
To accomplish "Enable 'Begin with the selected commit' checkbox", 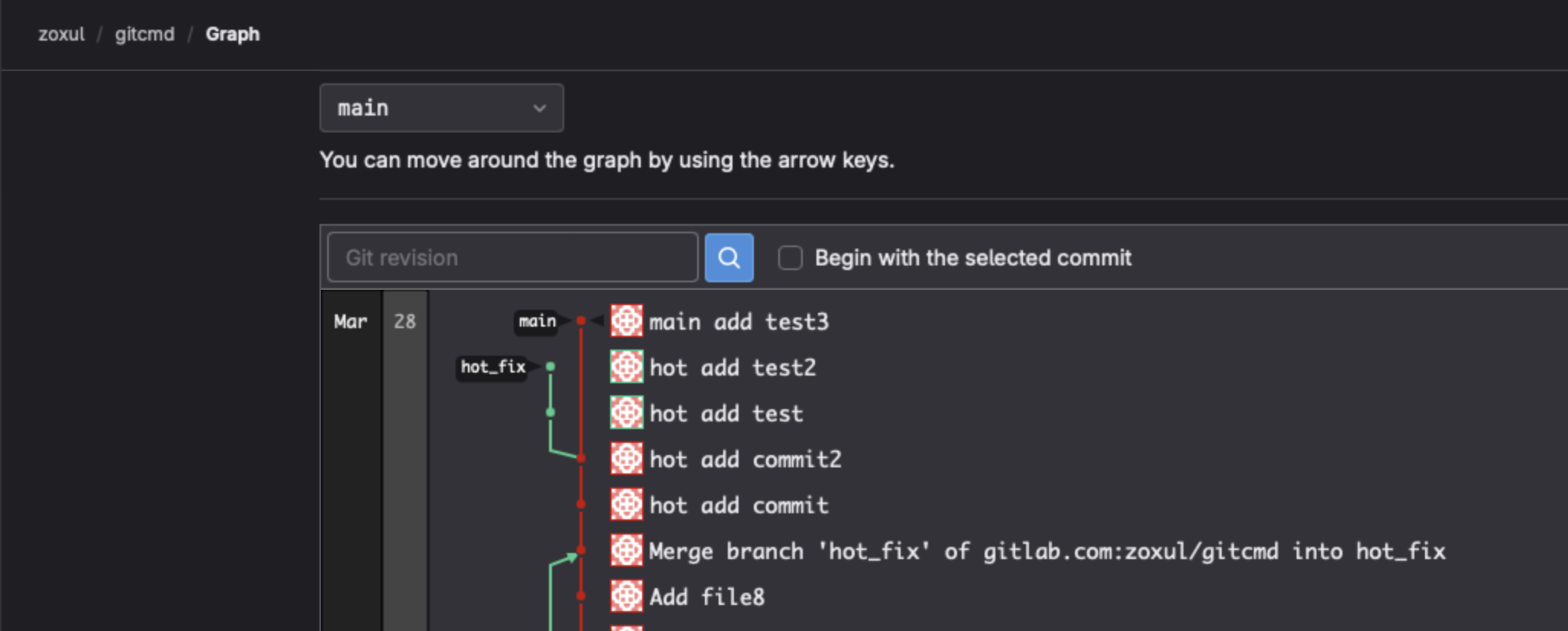I will click(790, 258).
